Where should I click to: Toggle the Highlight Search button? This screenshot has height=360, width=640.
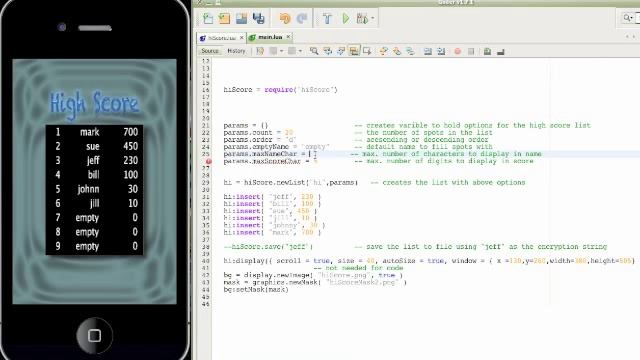coord(354,51)
